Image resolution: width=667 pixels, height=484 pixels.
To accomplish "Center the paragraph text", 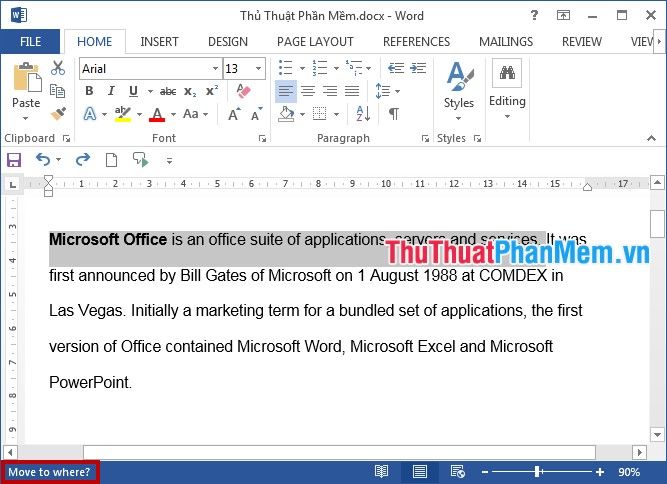I will [308, 91].
